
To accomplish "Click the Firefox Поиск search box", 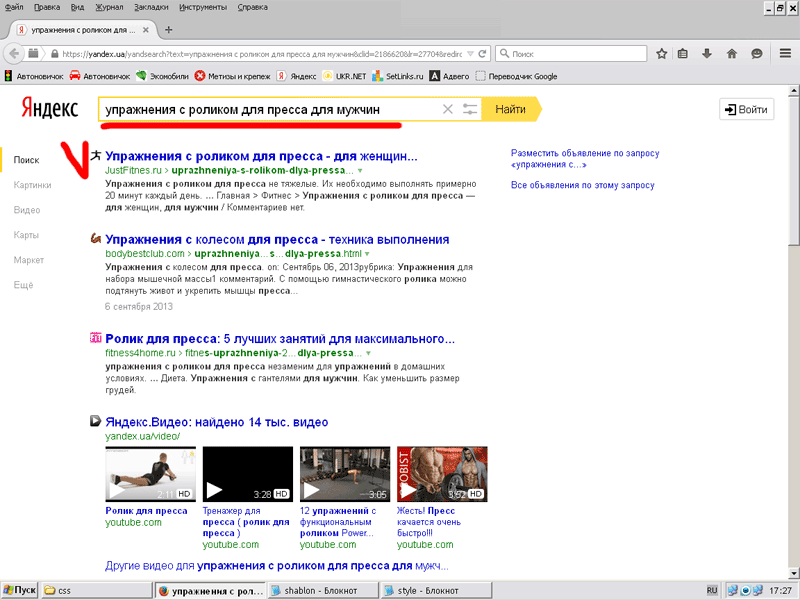I will coord(571,54).
